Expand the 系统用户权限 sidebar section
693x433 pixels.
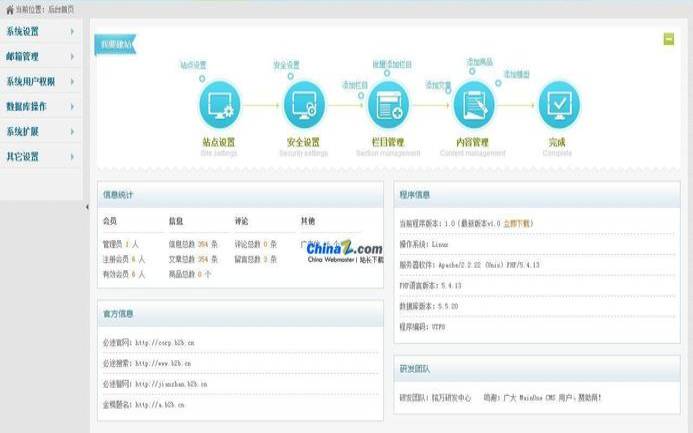click(40, 81)
